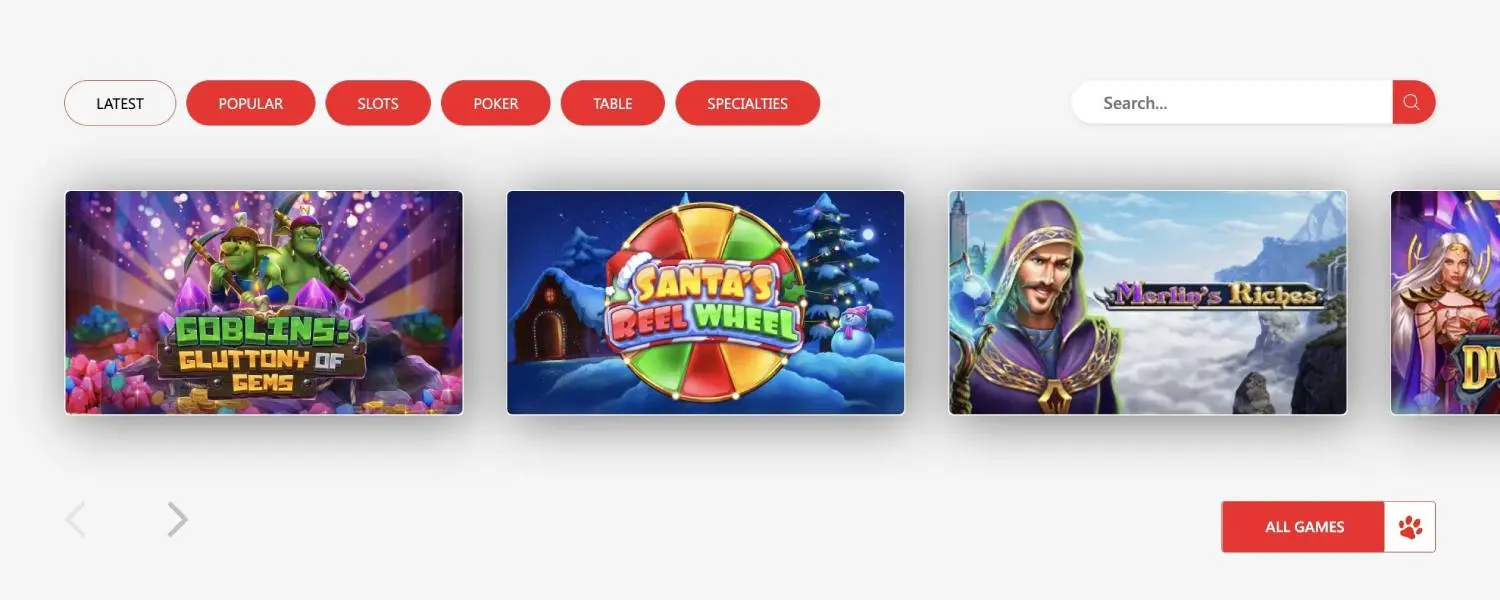Click the red magnifying glass search icon
This screenshot has width=1500, height=600.
pyautogui.click(x=1413, y=102)
